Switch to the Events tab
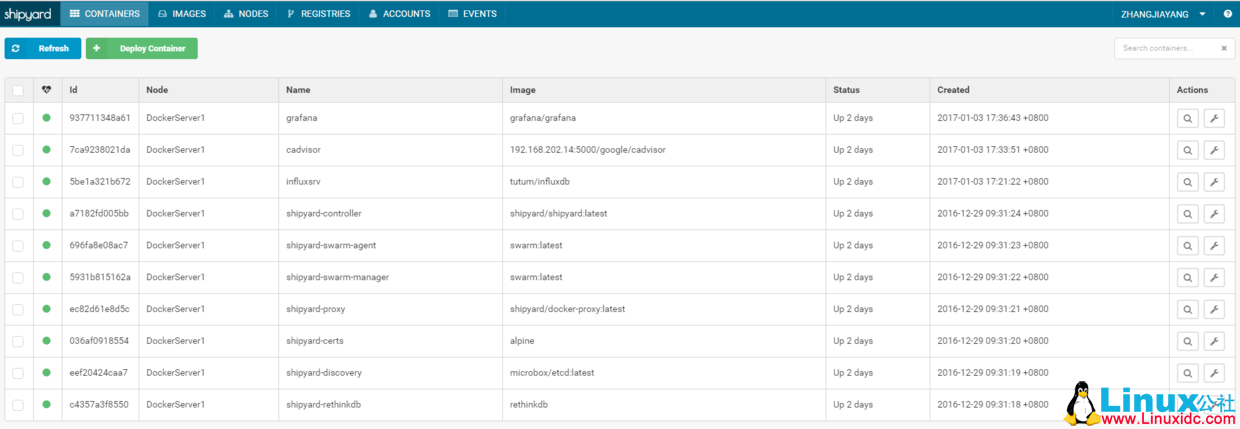 pyautogui.click(x=473, y=14)
